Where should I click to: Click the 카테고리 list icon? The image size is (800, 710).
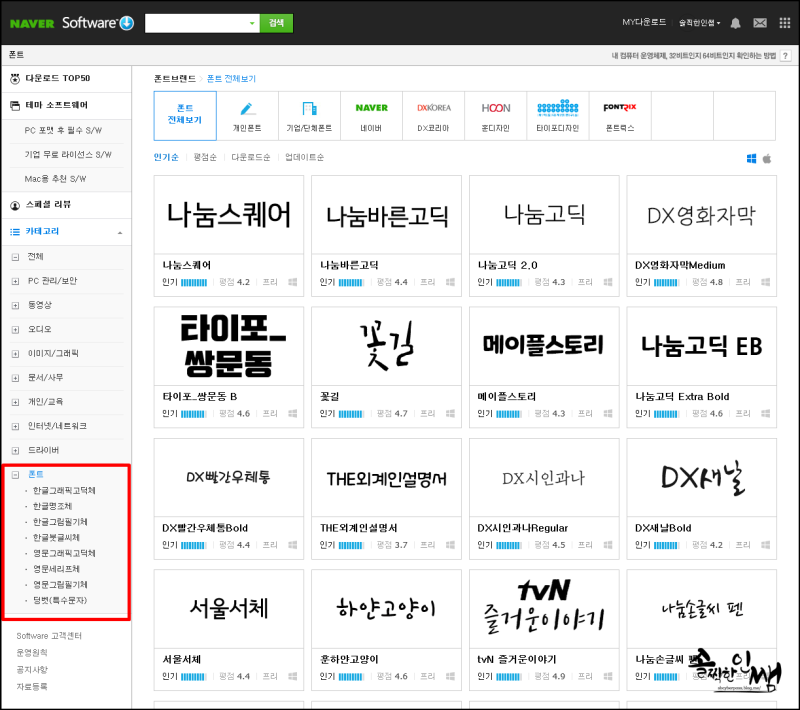(x=15, y=232)
